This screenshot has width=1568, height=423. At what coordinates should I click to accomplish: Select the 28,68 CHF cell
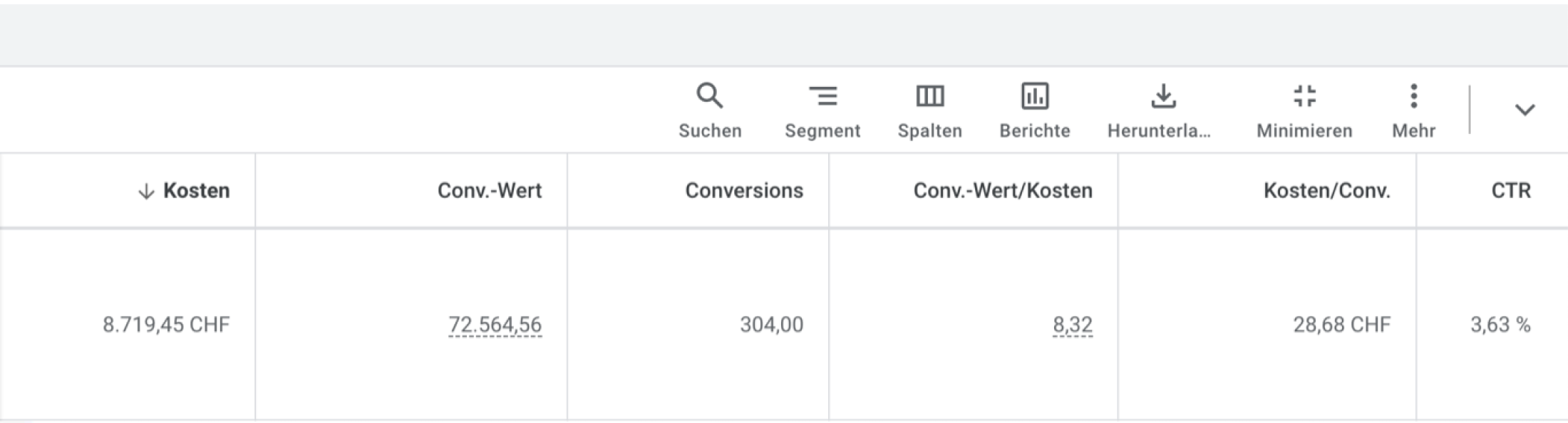[1341, 325]
